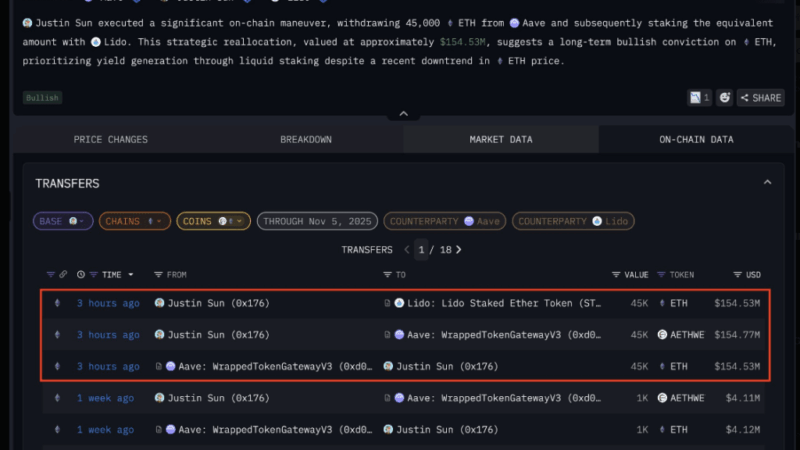Click Aave WrappedTokenGatewayV3 recipient in $154.77M row

pyautogui.click(x=504, y=335)
